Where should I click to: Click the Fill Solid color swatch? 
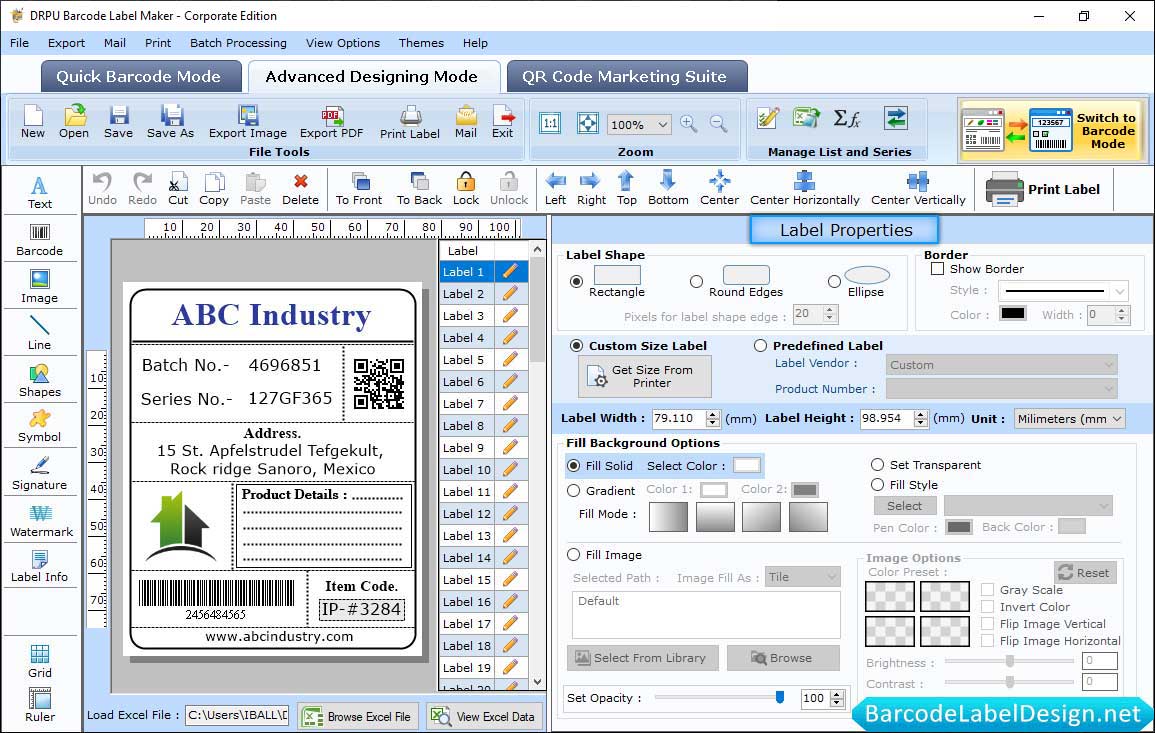tap(746, 466)
